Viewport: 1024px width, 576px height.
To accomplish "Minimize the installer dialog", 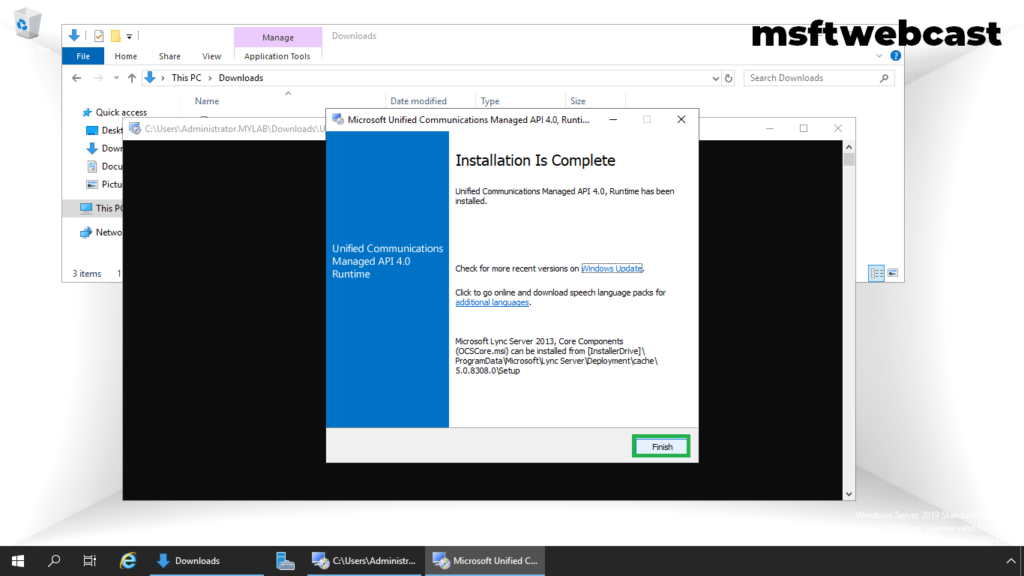I will 613,120.
